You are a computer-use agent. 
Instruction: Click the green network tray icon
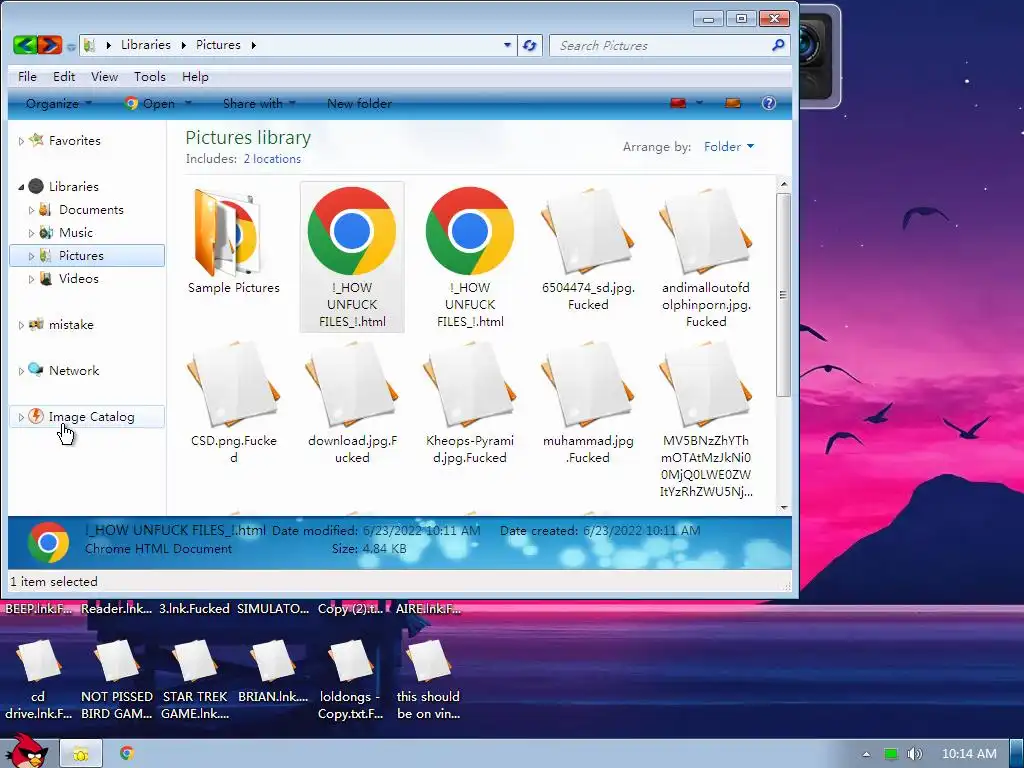coord(890,754)
